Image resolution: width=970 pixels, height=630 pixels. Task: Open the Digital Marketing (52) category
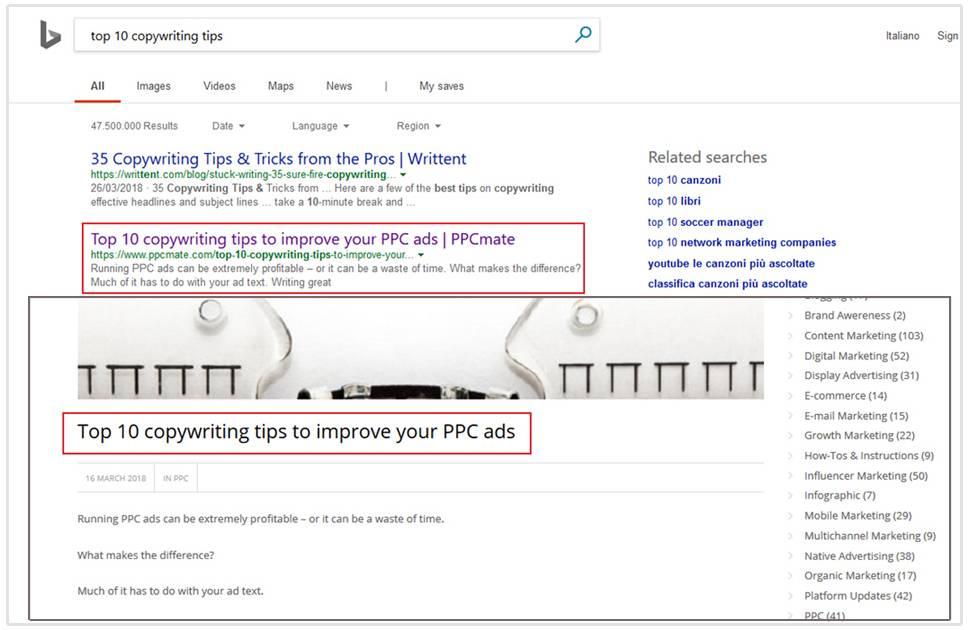point(856,356)
